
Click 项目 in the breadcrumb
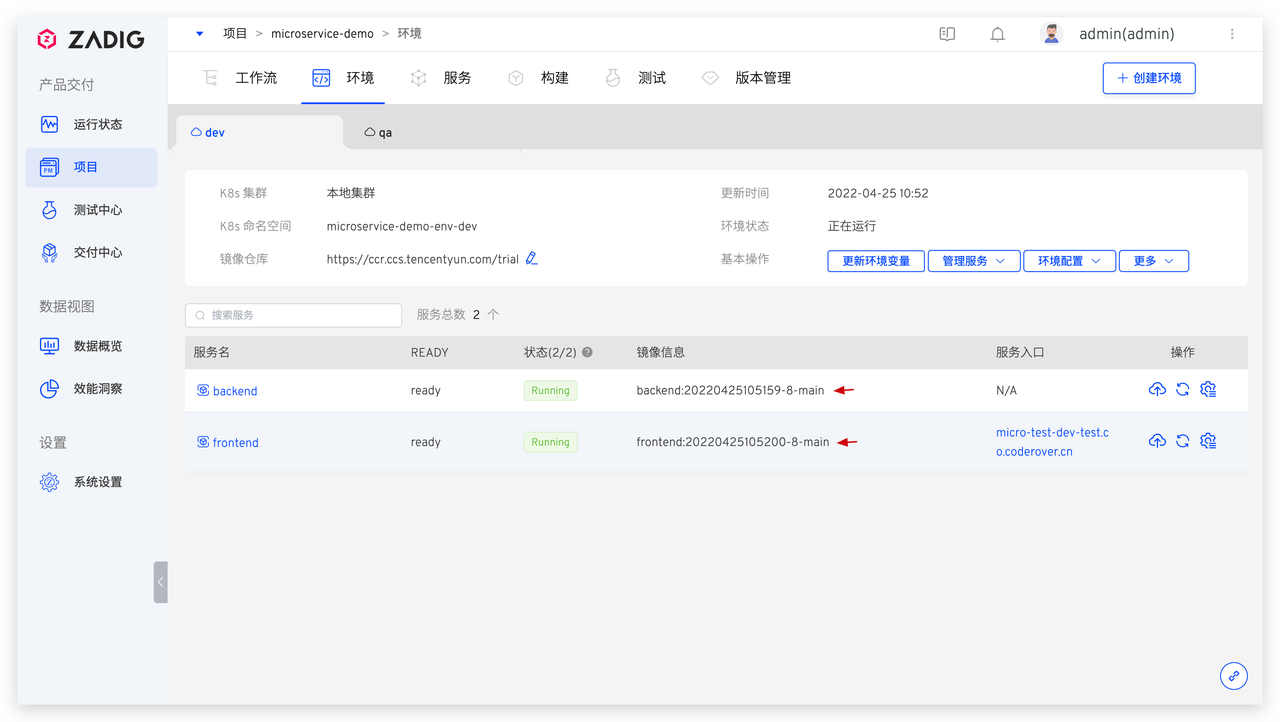click(x=235, y=34)
